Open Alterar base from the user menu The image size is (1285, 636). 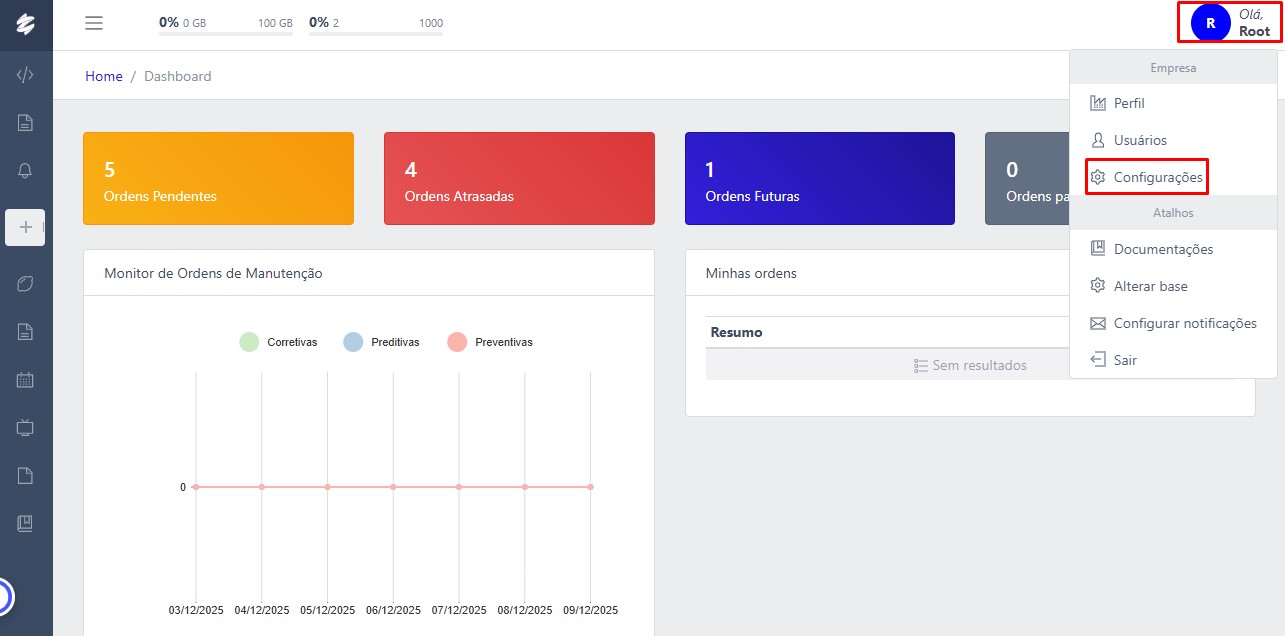pos(1150,286)
